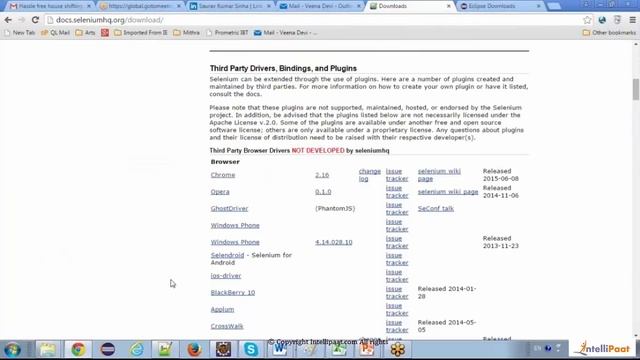
Task: Click the orange flower icon in taskbar
Action: (x=397, y=349)
